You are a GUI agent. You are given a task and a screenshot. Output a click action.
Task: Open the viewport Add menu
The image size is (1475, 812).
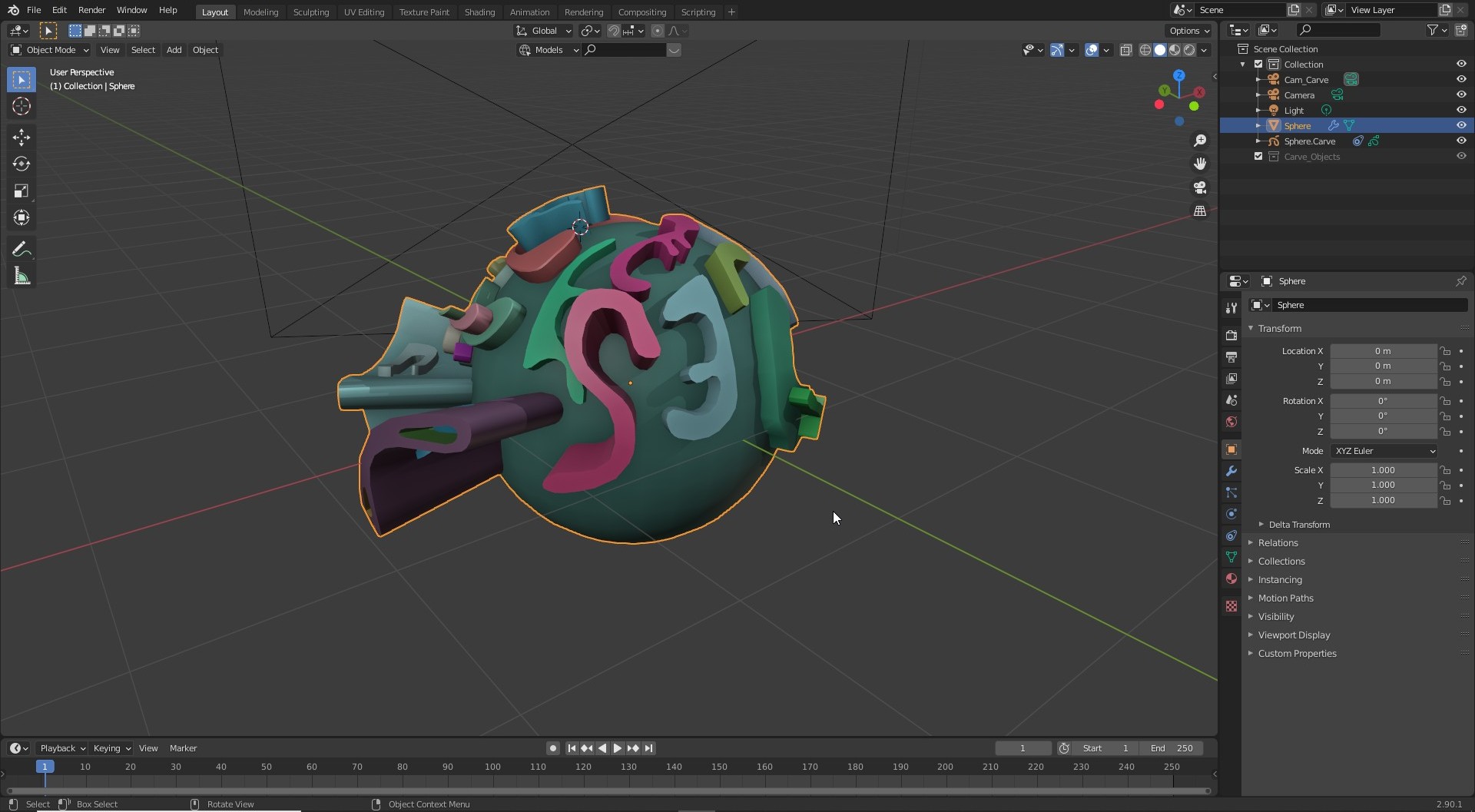174,50
